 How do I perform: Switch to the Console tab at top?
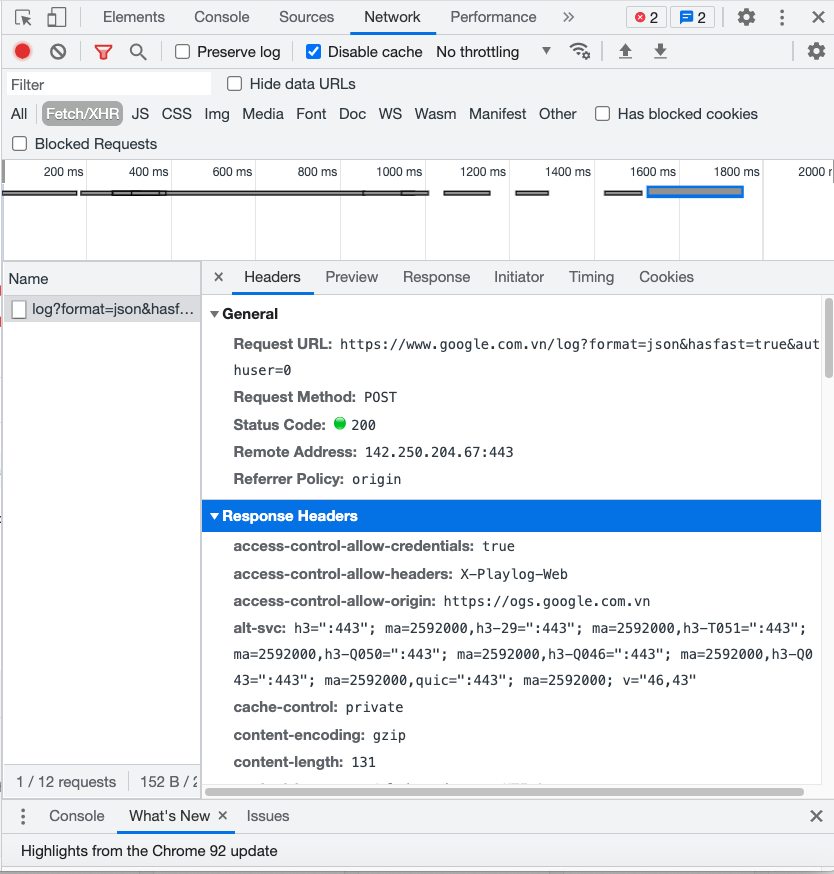point(222,17)
